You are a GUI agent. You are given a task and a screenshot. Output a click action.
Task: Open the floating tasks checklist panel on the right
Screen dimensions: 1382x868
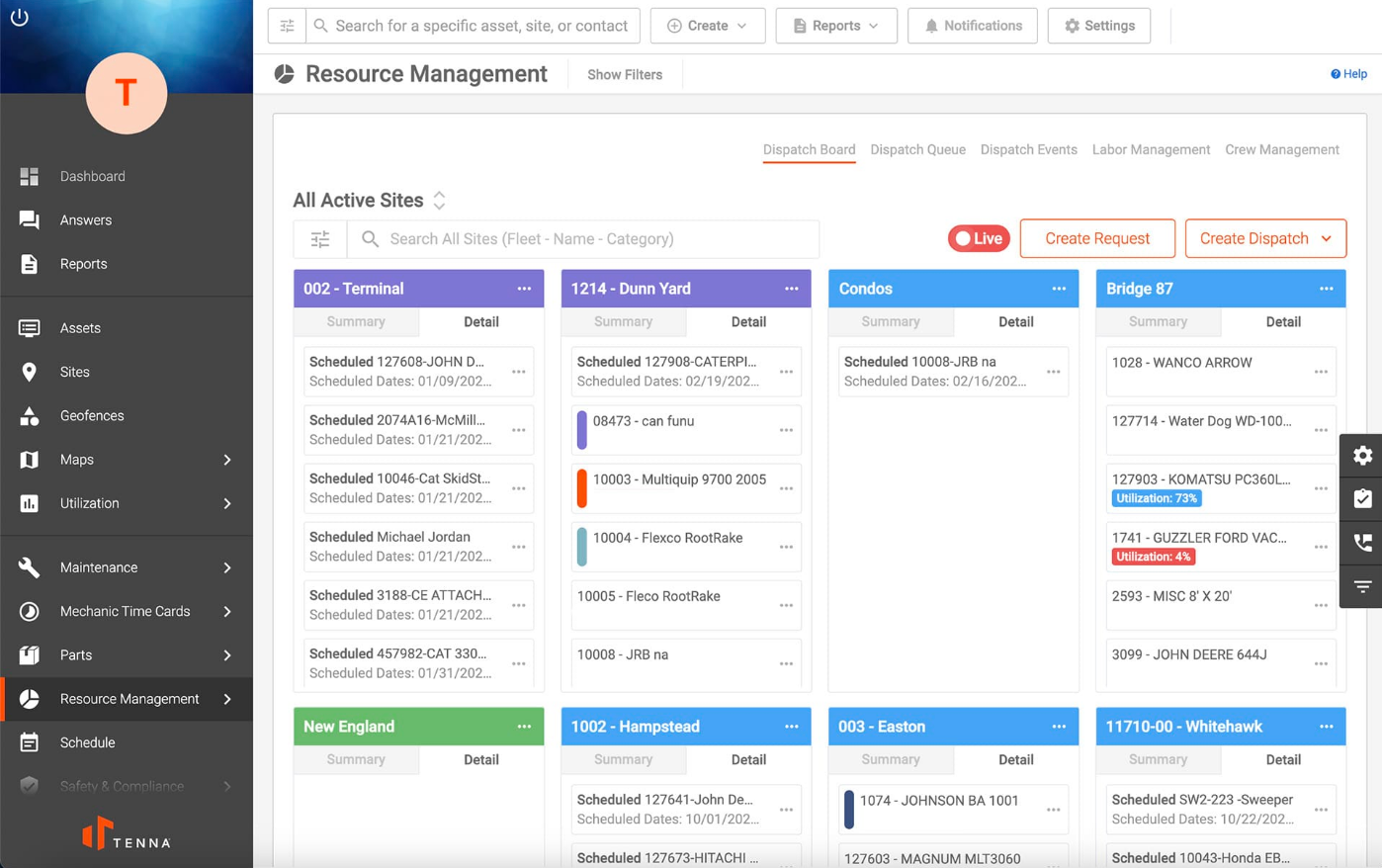pos(1361,498)
